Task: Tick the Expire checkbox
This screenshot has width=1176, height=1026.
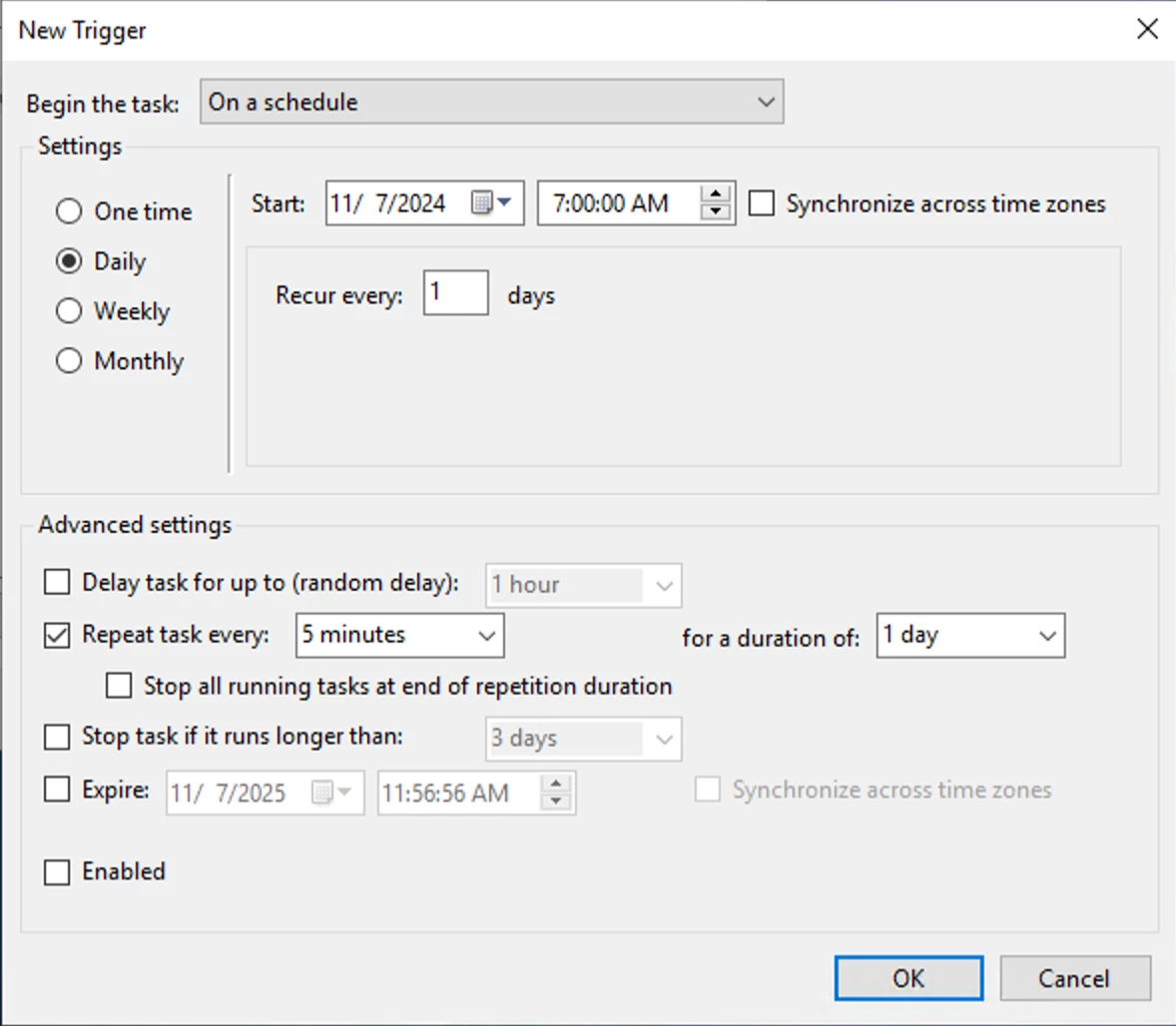Action: pyautogui.click(x=57, y=789)
